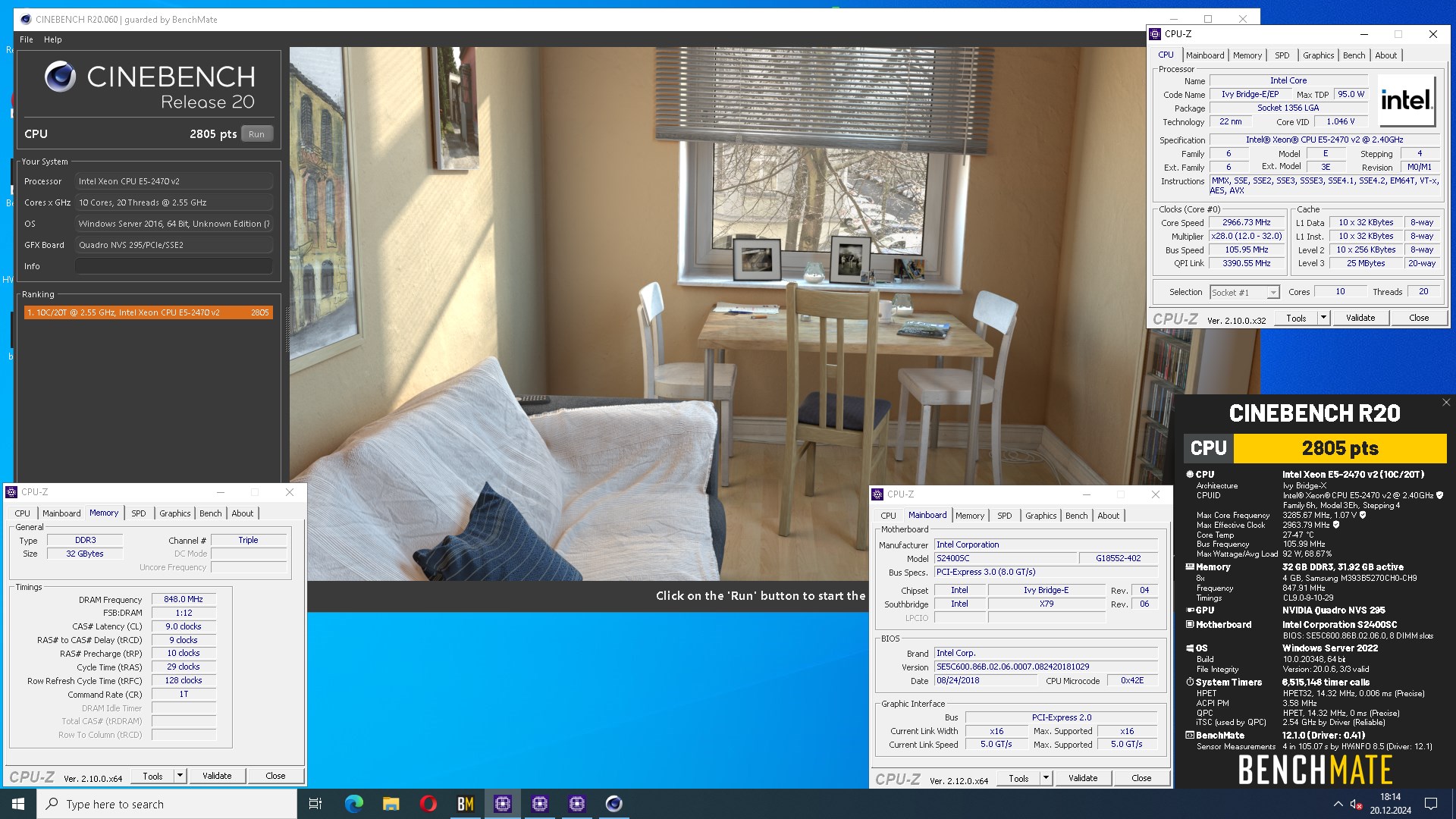Click the Cinebench logo icon in the side panel
This screenshot has width=1456, height=819.
coord(60,77)
